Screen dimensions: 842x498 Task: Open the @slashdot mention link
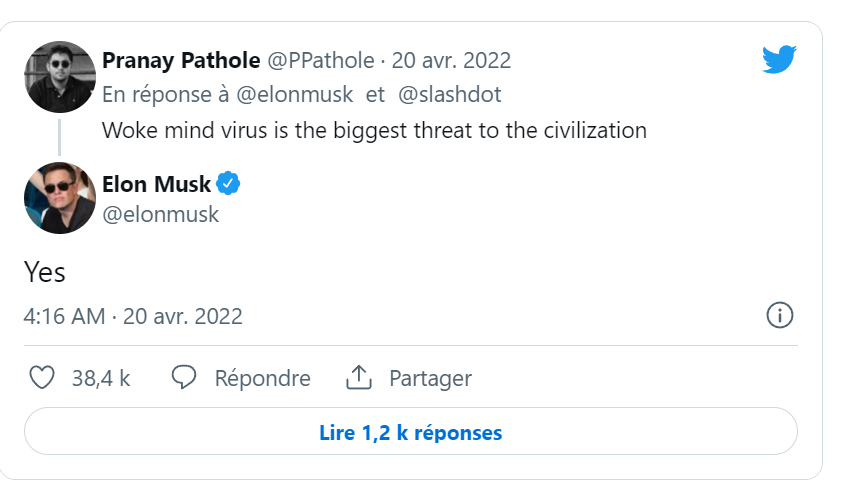[x=449, y=94]
